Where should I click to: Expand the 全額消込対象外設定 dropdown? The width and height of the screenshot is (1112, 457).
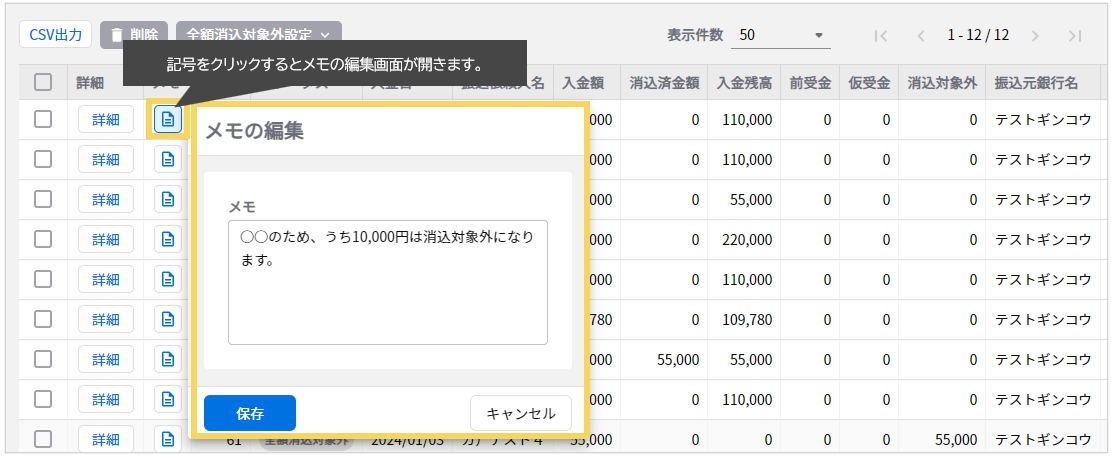point(258,35)
